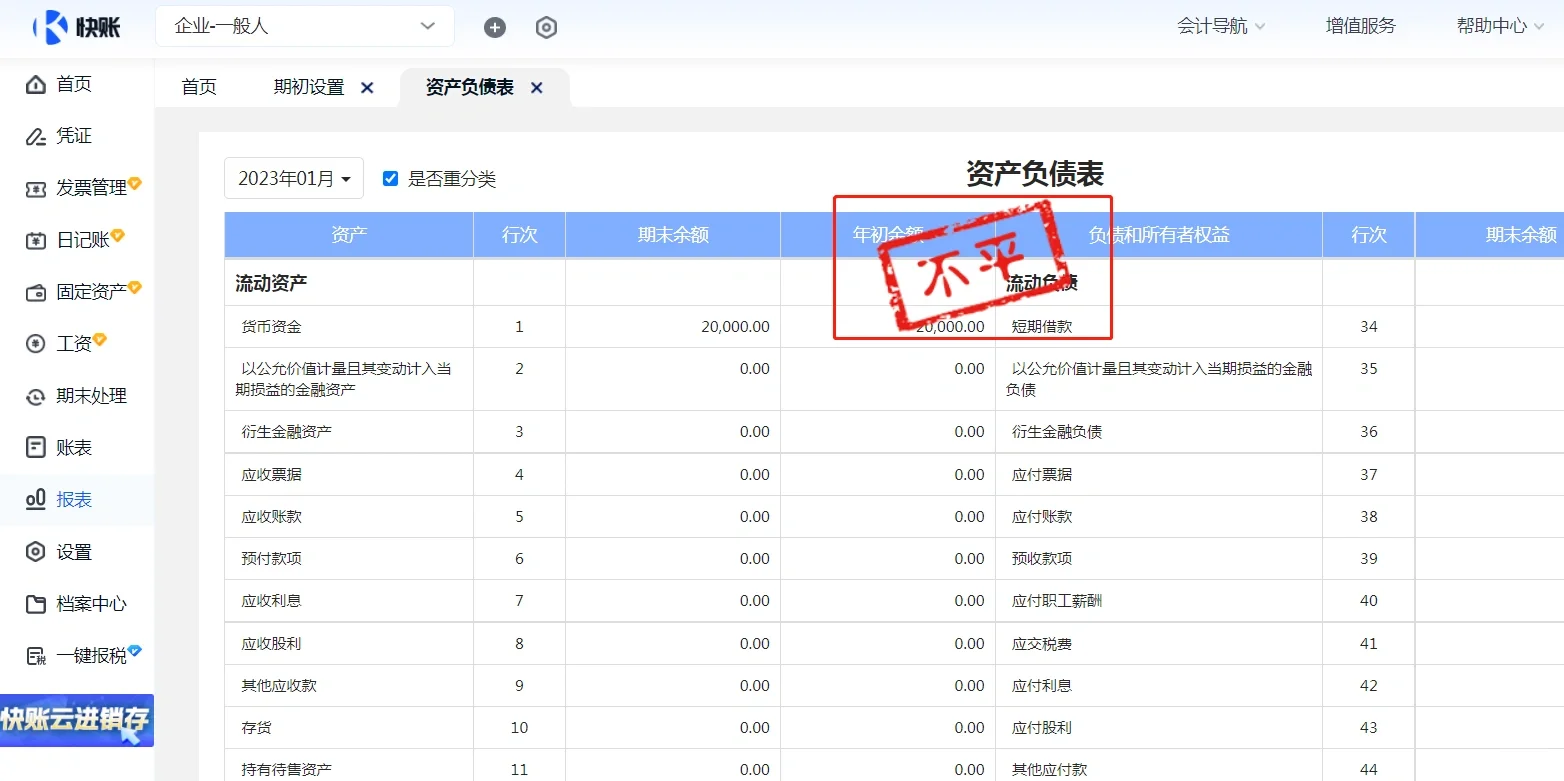Click row number 34 beside 短期借款
Viewport: 1564px width, 781px height.
click(x=1369, y=327)
